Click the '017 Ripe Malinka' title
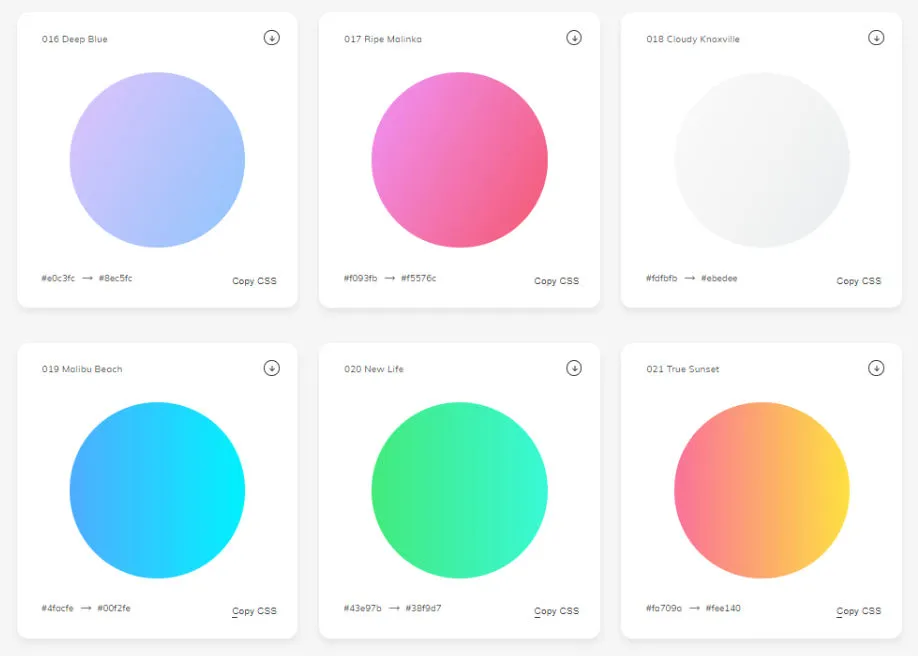Screen dimensions: 918x656 [383, 39]
